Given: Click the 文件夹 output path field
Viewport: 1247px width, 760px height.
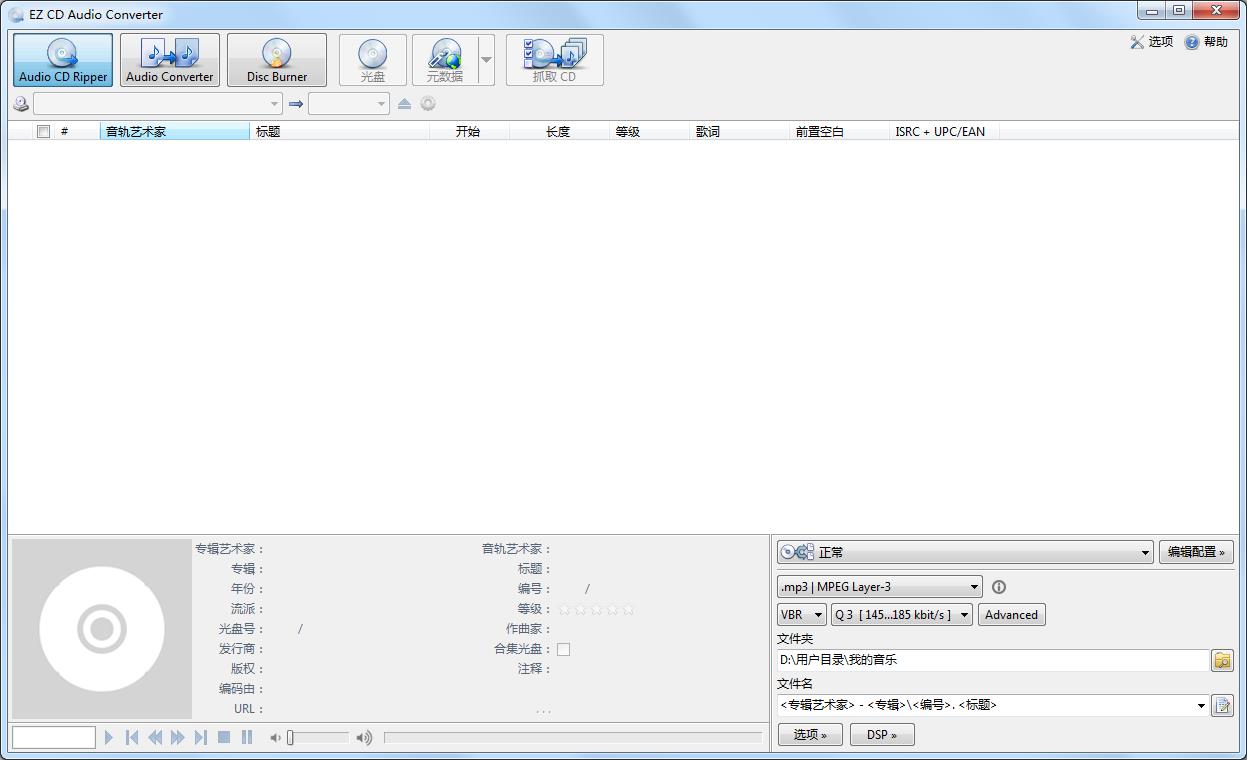Looking at the screenshot, I should pos(992,660).
